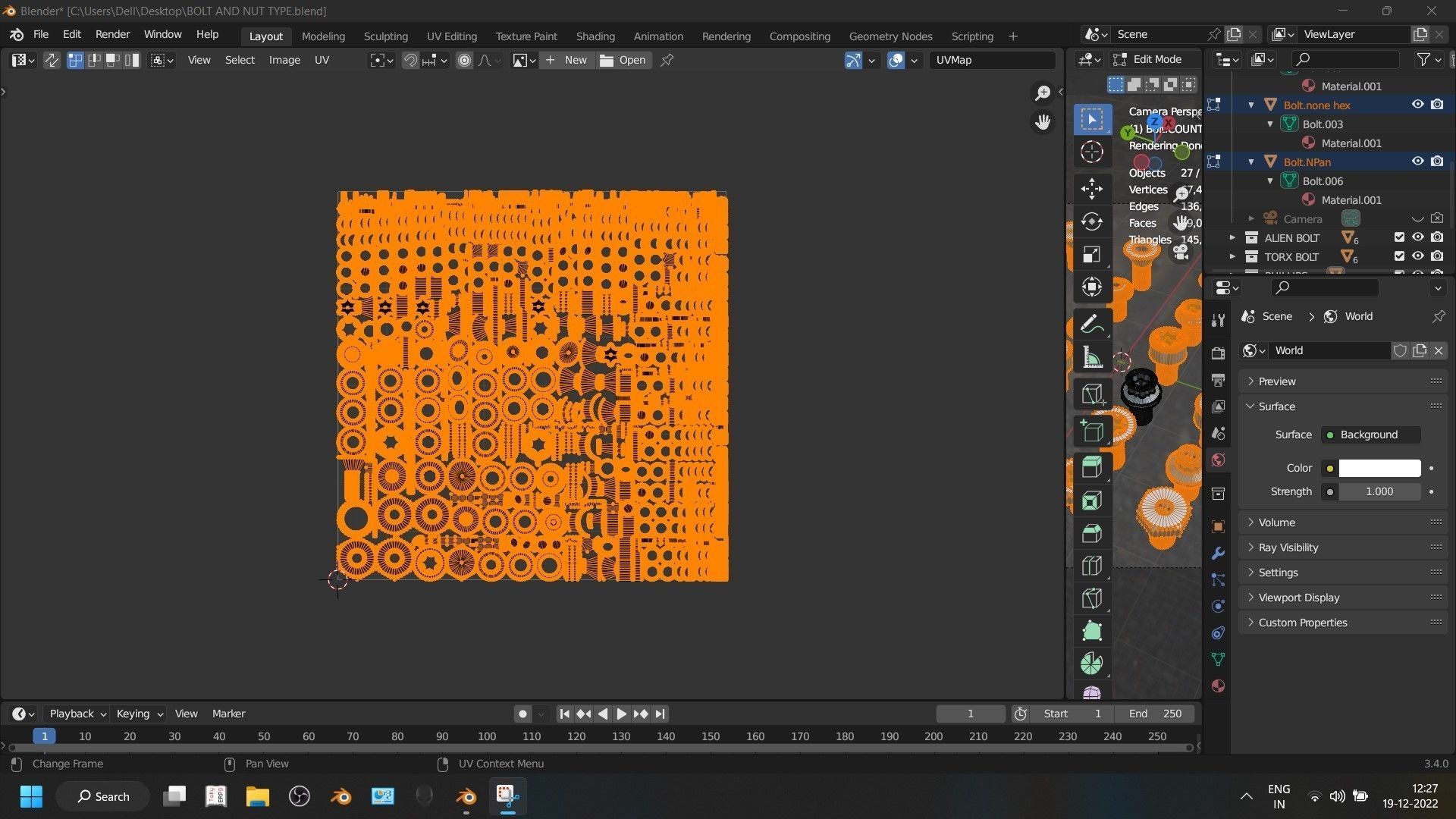Click the Open image button
Screen dimensions: 1456x819
click(623, 60)
